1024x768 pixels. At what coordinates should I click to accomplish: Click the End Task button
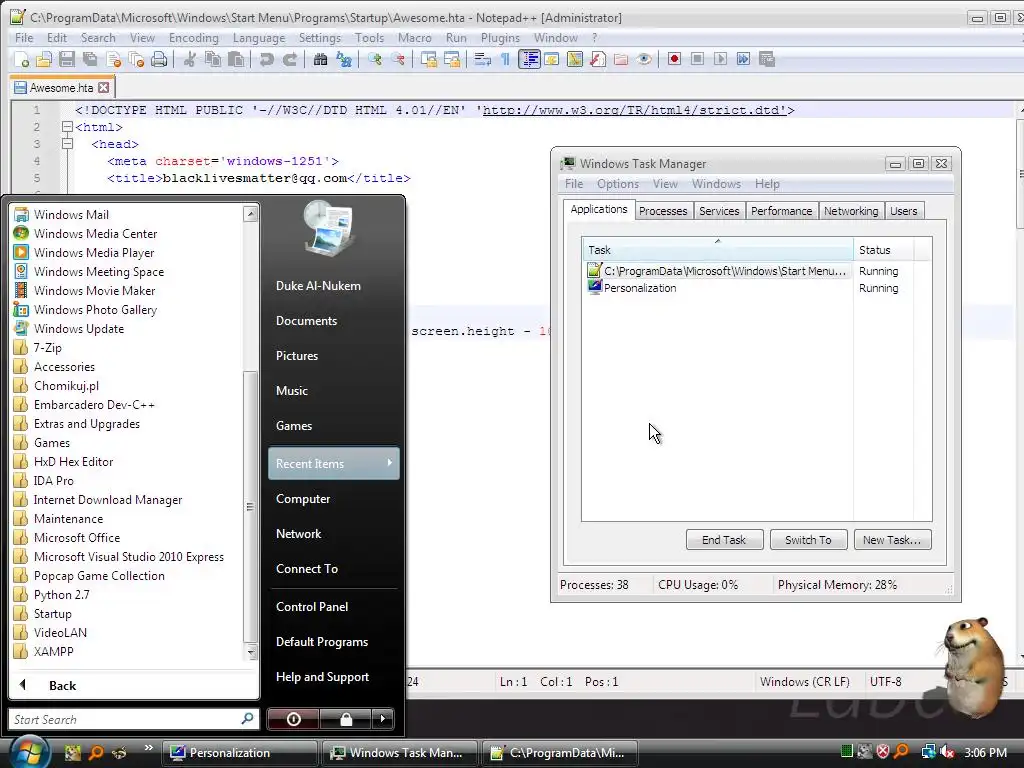724,540
